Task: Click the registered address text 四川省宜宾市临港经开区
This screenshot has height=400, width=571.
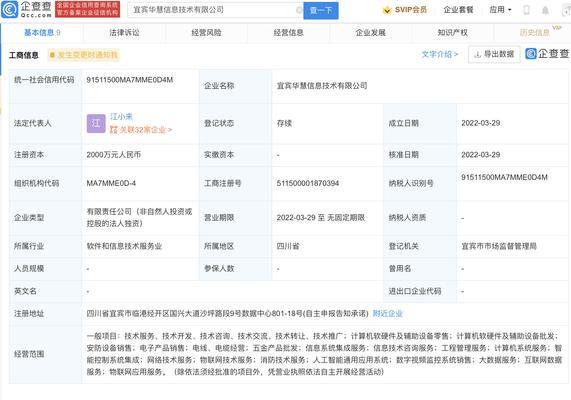Action: click(227, 313)
